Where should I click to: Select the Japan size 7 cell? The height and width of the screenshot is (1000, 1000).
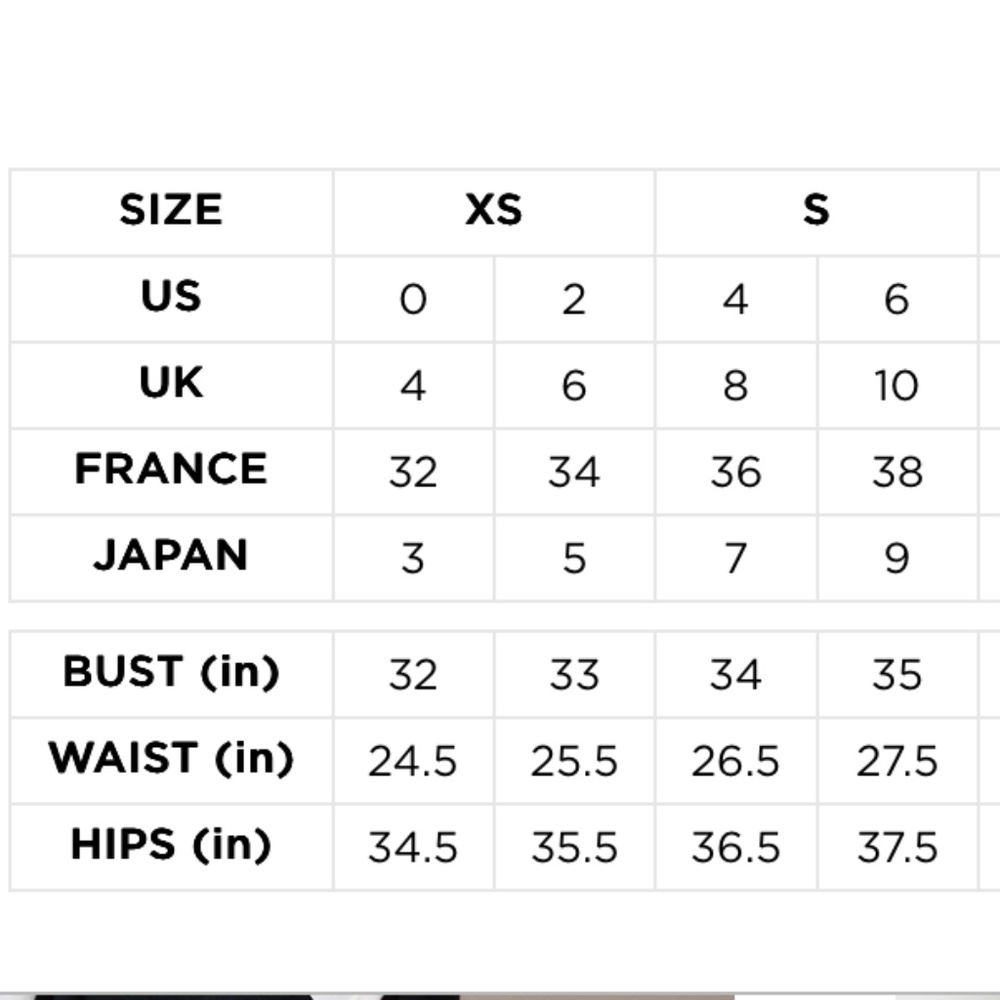click(x=735, y=558)
